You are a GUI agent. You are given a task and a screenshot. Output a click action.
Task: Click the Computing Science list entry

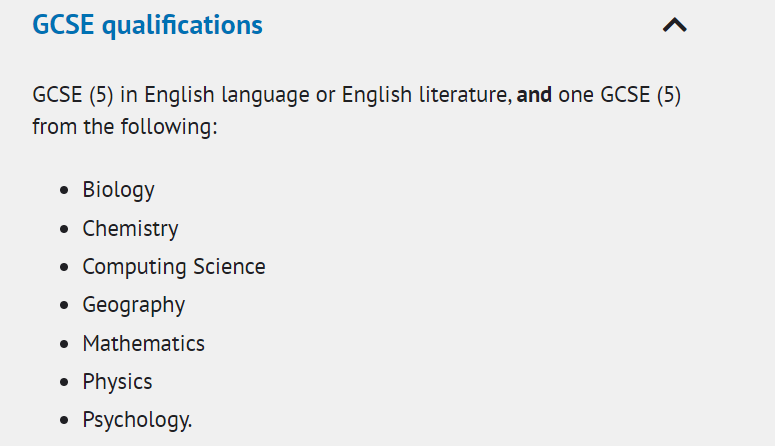pos(174,267)
